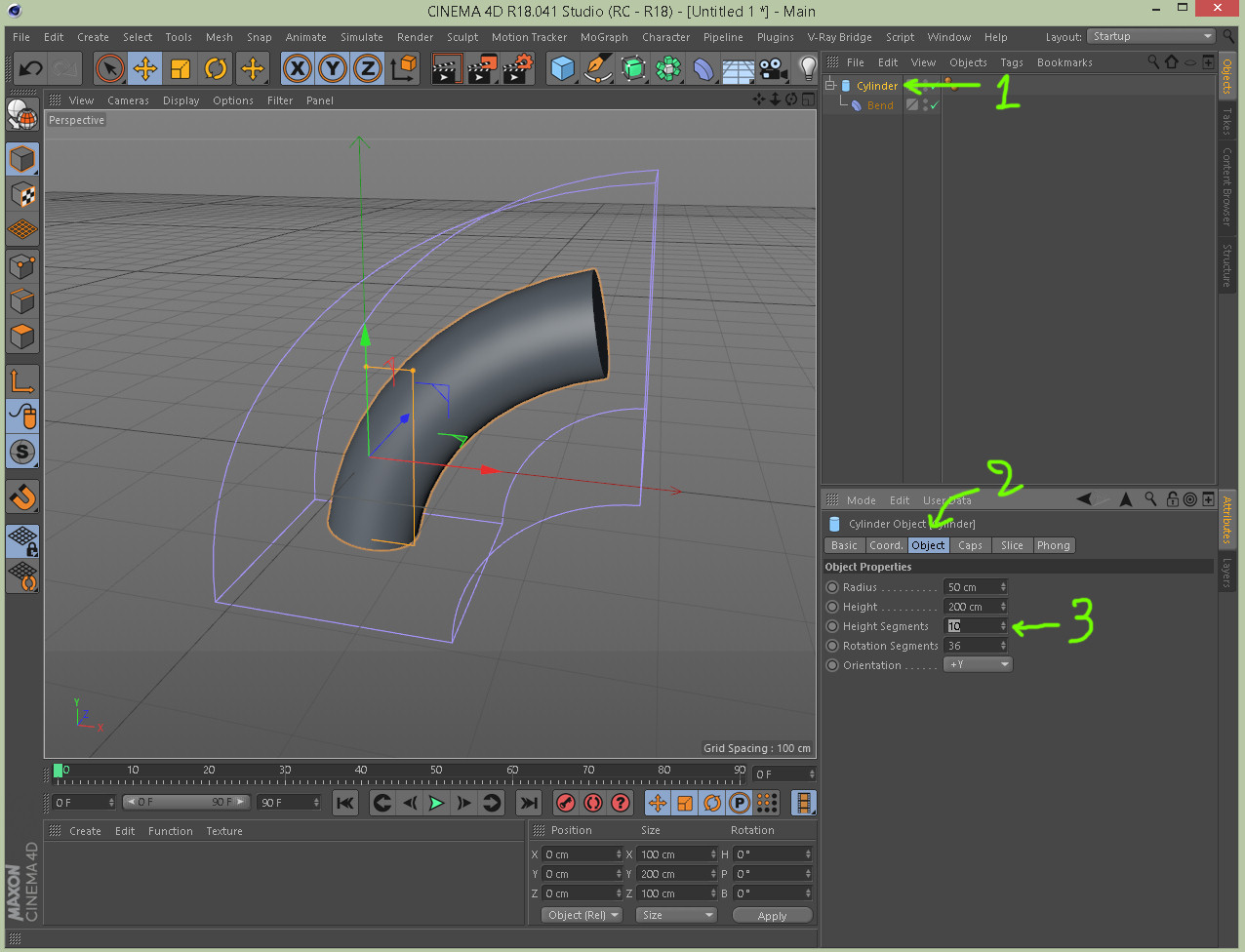
Task: Toggle Parameter keyframing P button
Action: (740, 803)
